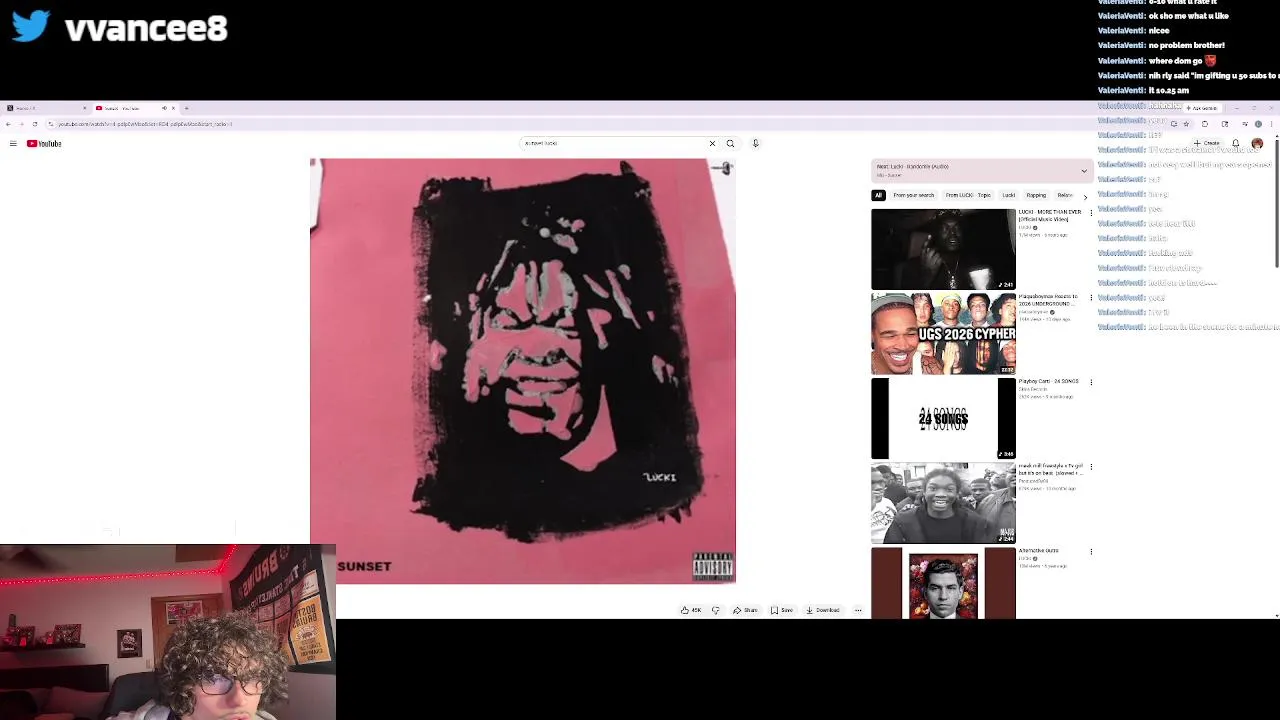Select the Lucki filter chip
This screenshot has height=720, width=1280.
(x=1009, y=195)
